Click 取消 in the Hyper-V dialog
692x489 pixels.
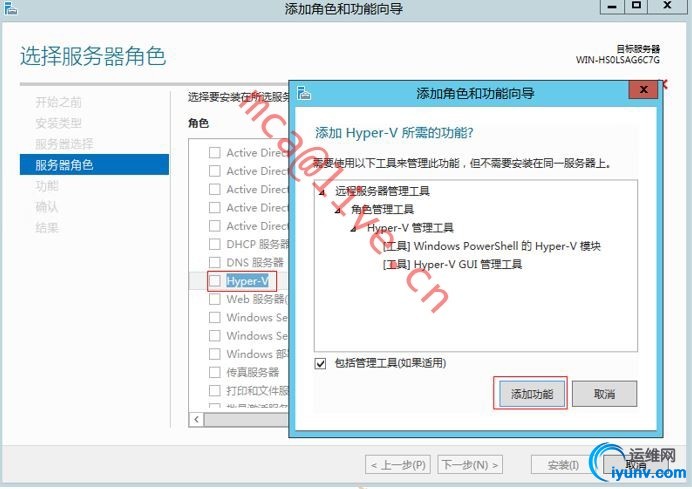(604, 394)
